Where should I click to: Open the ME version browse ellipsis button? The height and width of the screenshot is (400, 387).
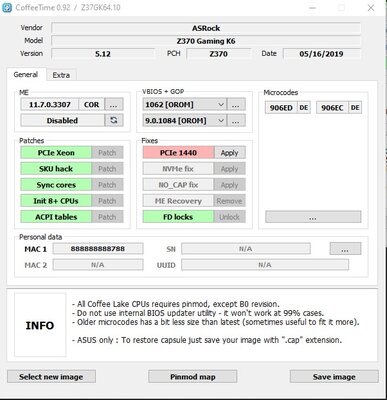point(114,105)
